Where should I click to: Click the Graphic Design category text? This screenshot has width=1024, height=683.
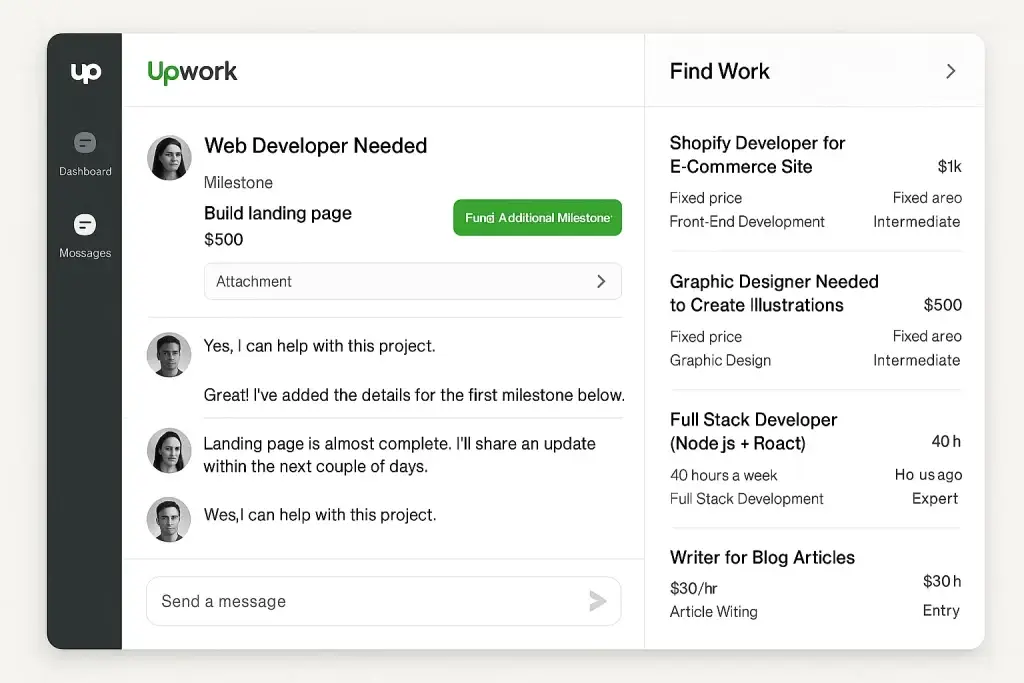pyautogui.click(x=720, y=360)
